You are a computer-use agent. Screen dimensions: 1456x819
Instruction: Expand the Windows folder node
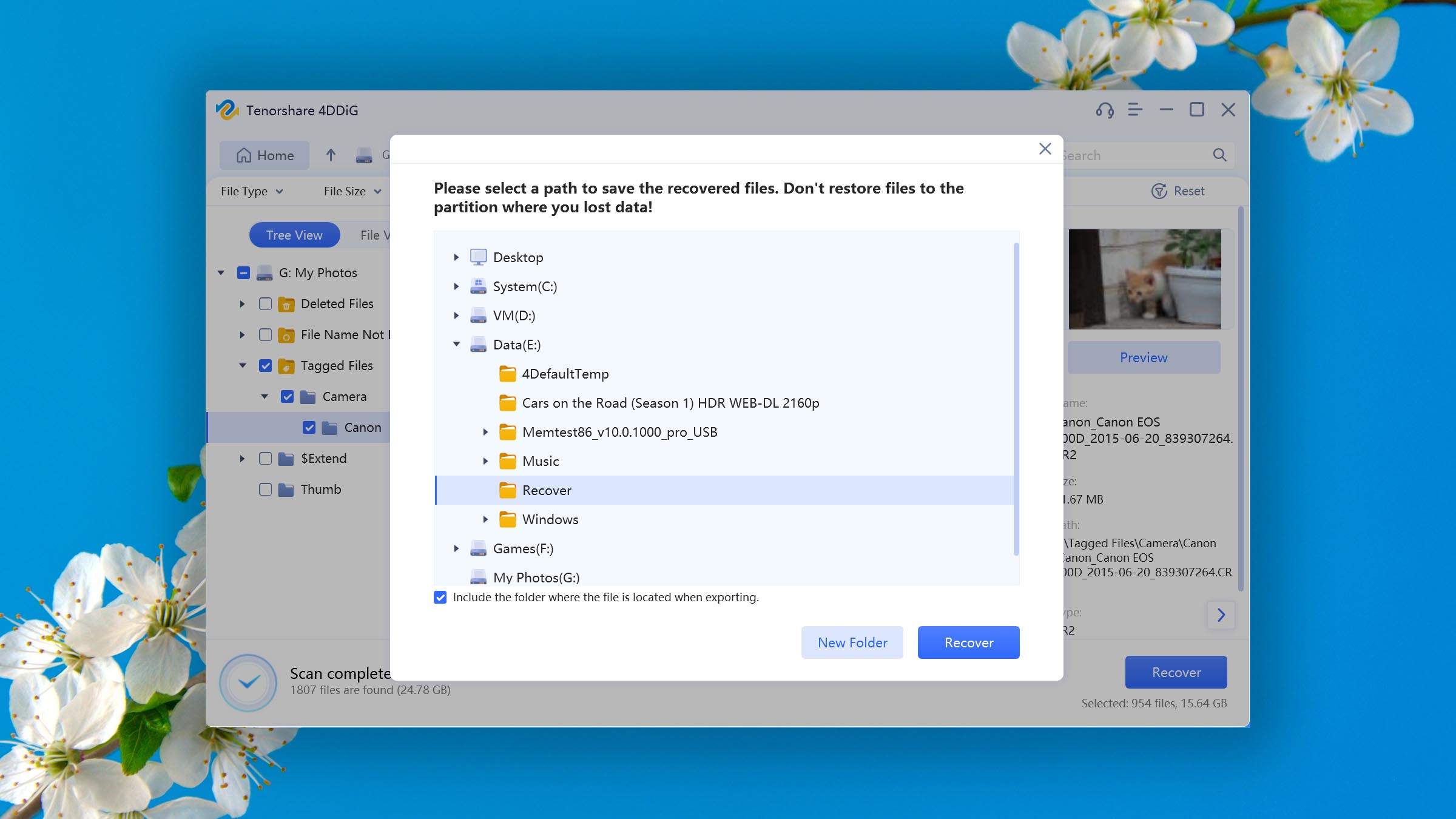pyautogui.click(x=485, y=519)
